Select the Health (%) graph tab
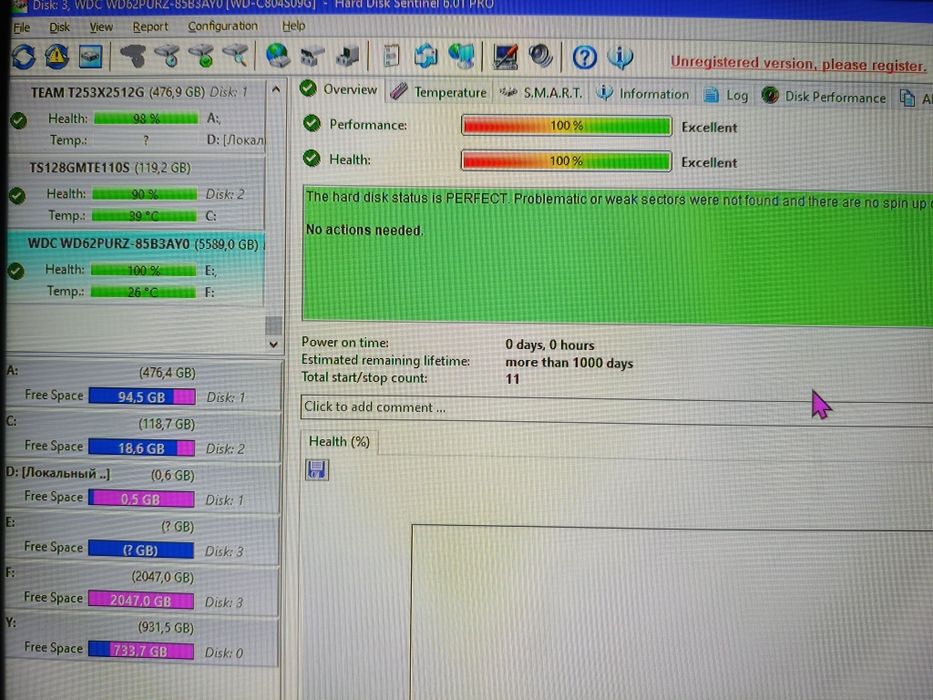Viewport: 933px width, 700px height. (x=339, y=442)
